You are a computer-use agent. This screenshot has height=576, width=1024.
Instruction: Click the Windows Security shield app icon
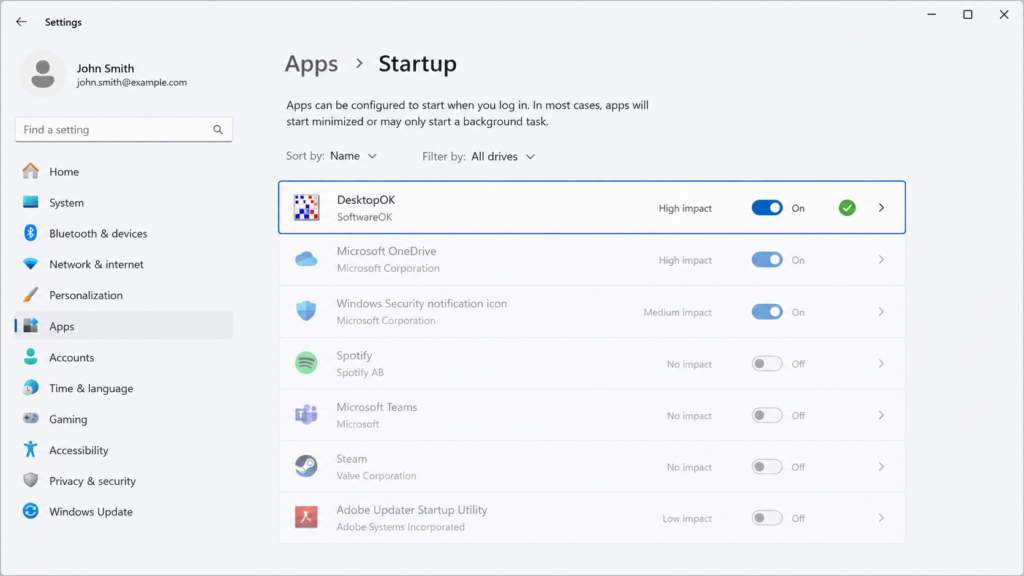306,311
